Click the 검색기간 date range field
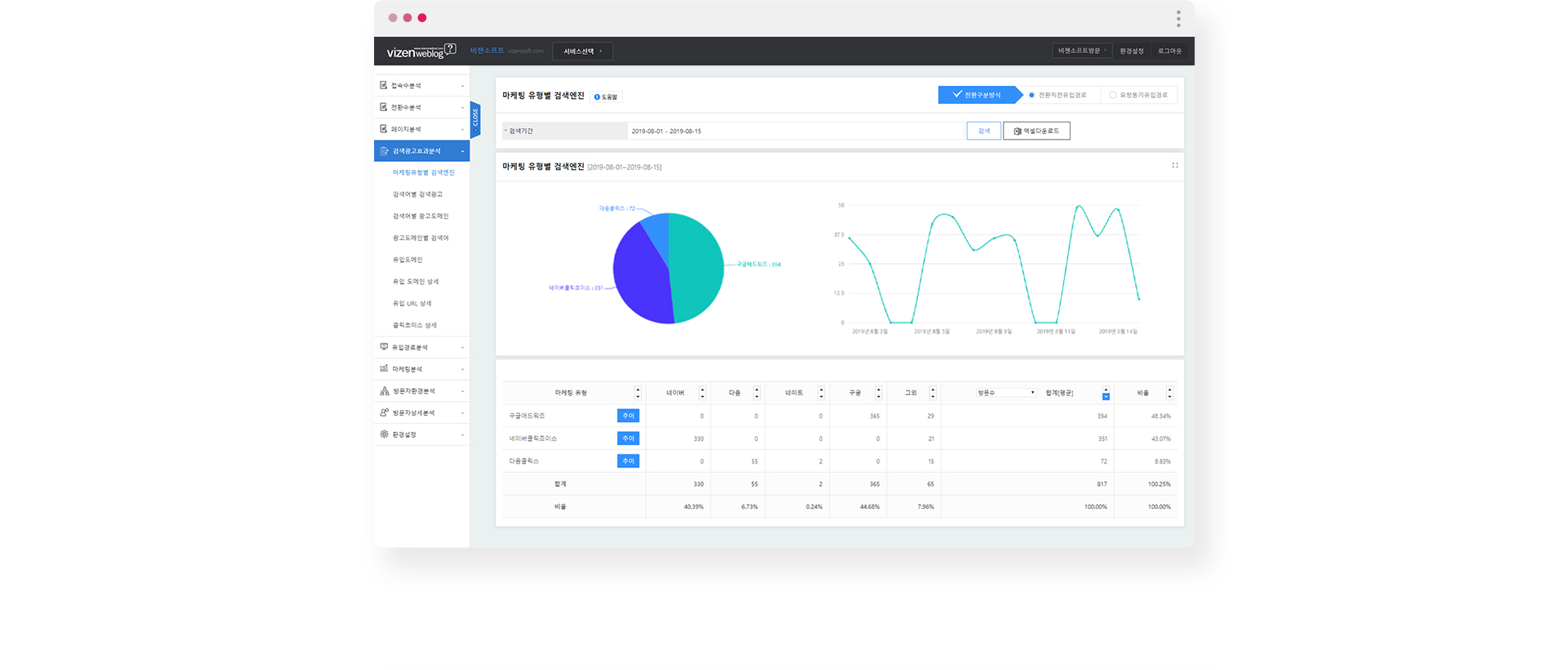1568x670 pixels. coord(795,131)
